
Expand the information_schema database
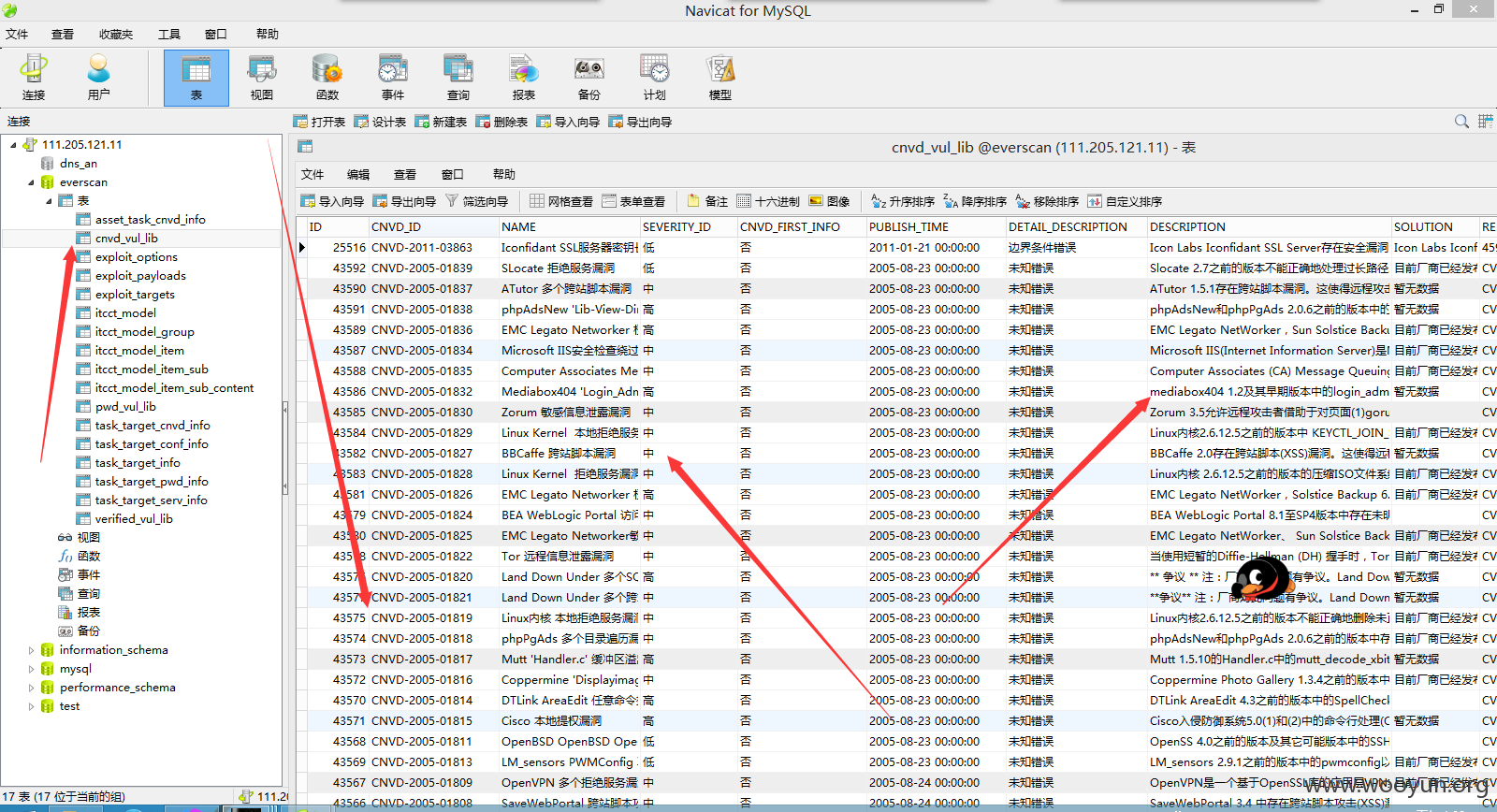click(x=31, y=650)
